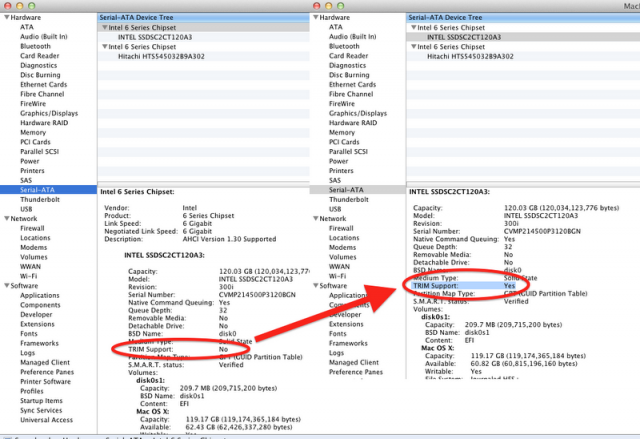Collapse Hardware section in left window
Viewport: 640px width, 439px height.
7,17
